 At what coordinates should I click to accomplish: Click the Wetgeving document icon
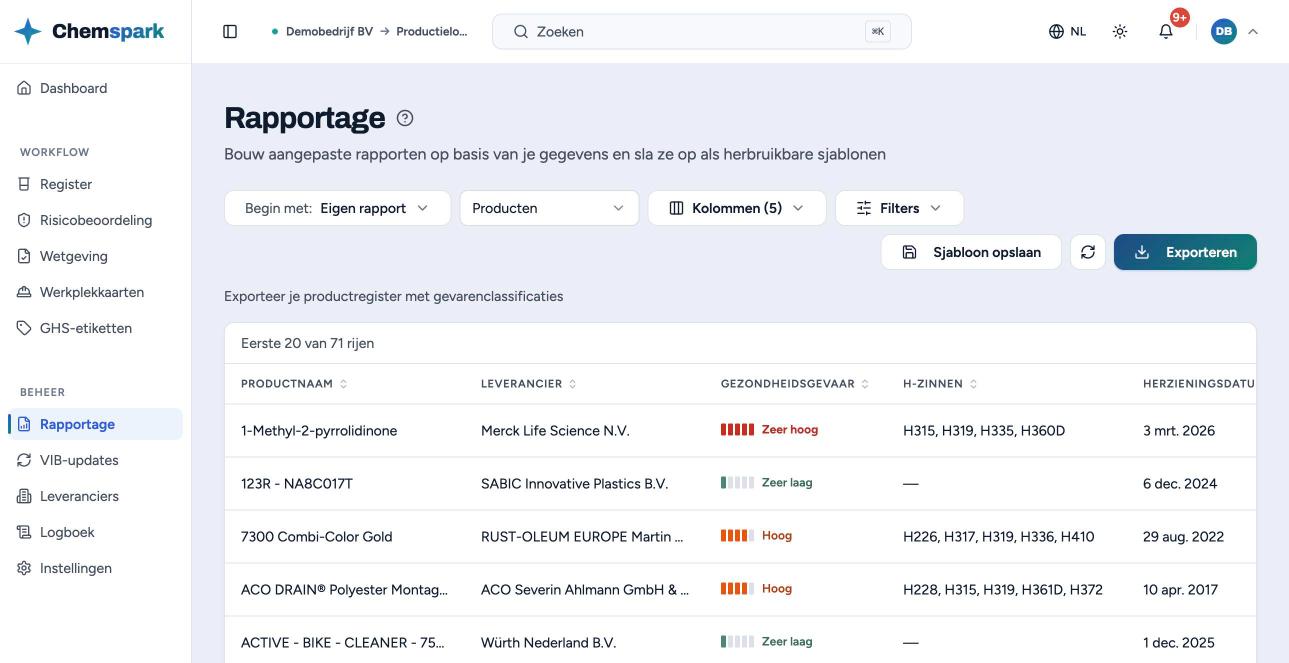(x=25, y=256)
